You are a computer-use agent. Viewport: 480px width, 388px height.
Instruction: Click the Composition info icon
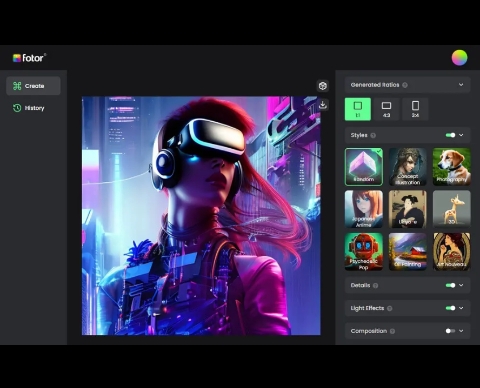[392, 331]
